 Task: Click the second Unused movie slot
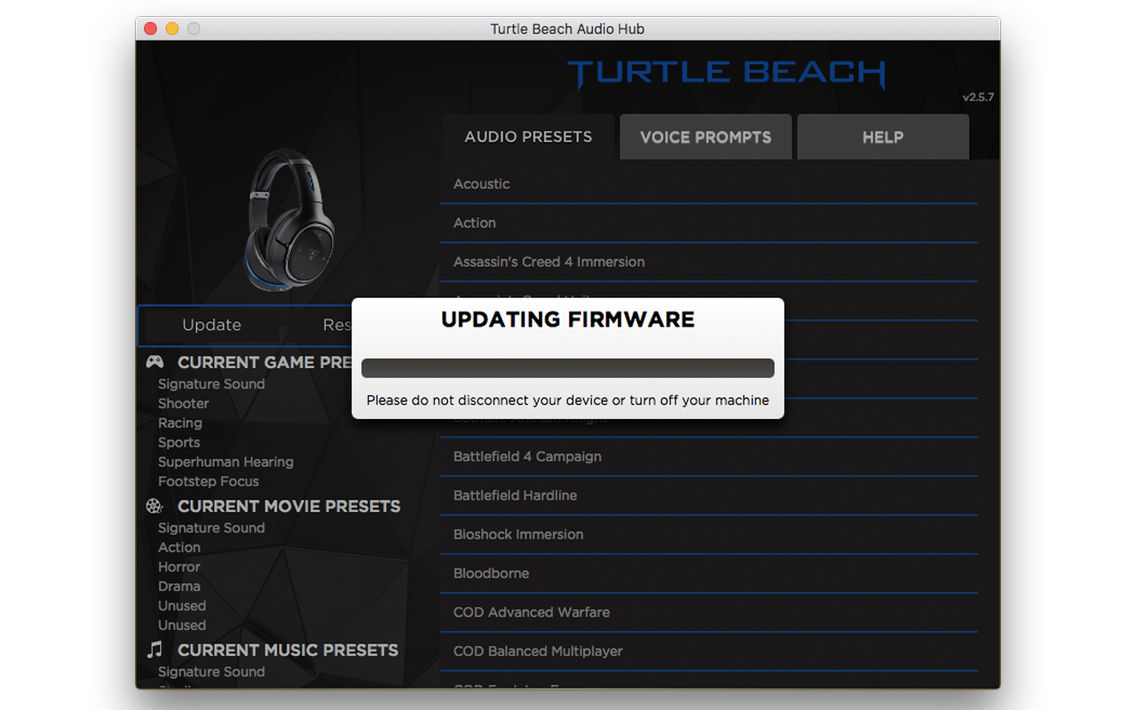pyautogui.click(x=182, y=625)
